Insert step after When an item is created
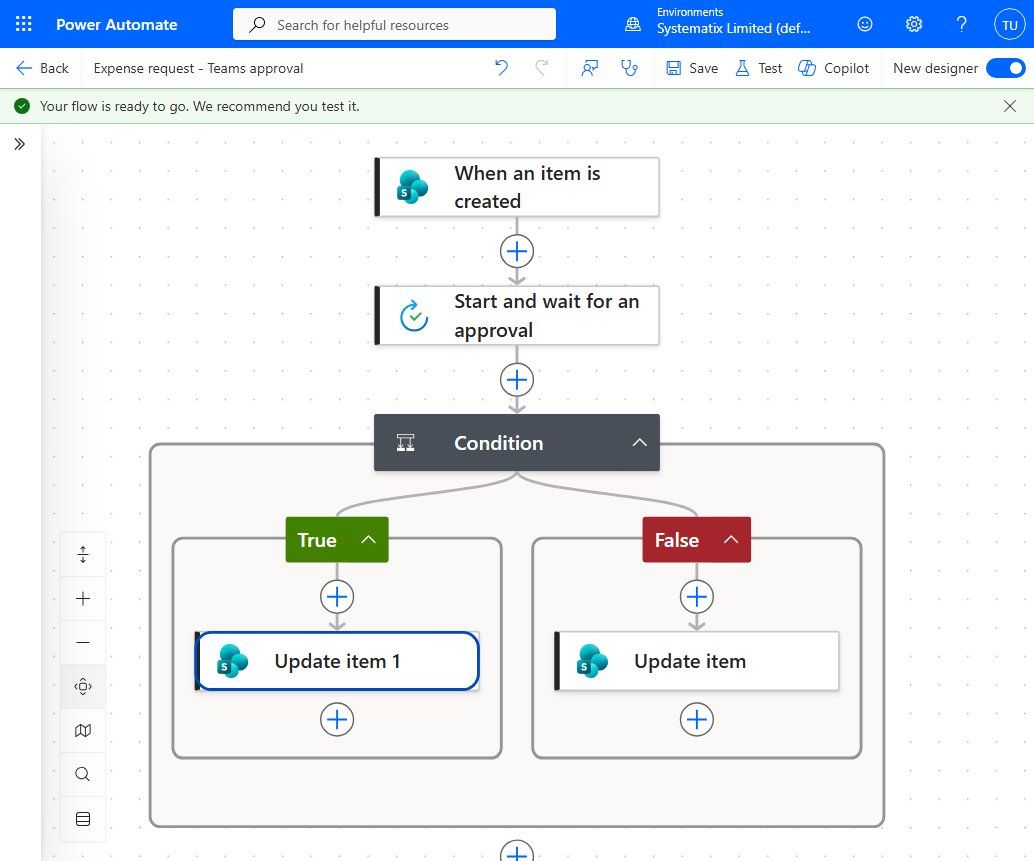The height and width of the screenshot is (861, 1034). 517,251
